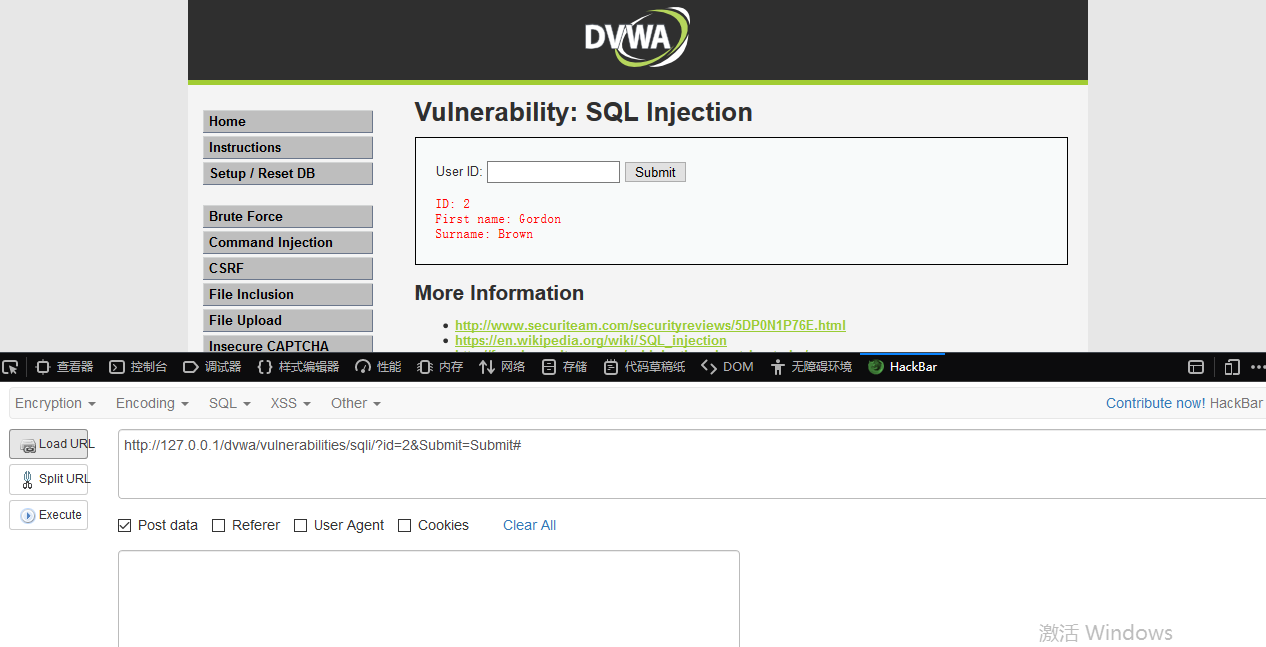Select Insecure CAPTCHA in the sidebar
The height and width of the screenshot is (647, 1266).
click(x=288, y=345)
